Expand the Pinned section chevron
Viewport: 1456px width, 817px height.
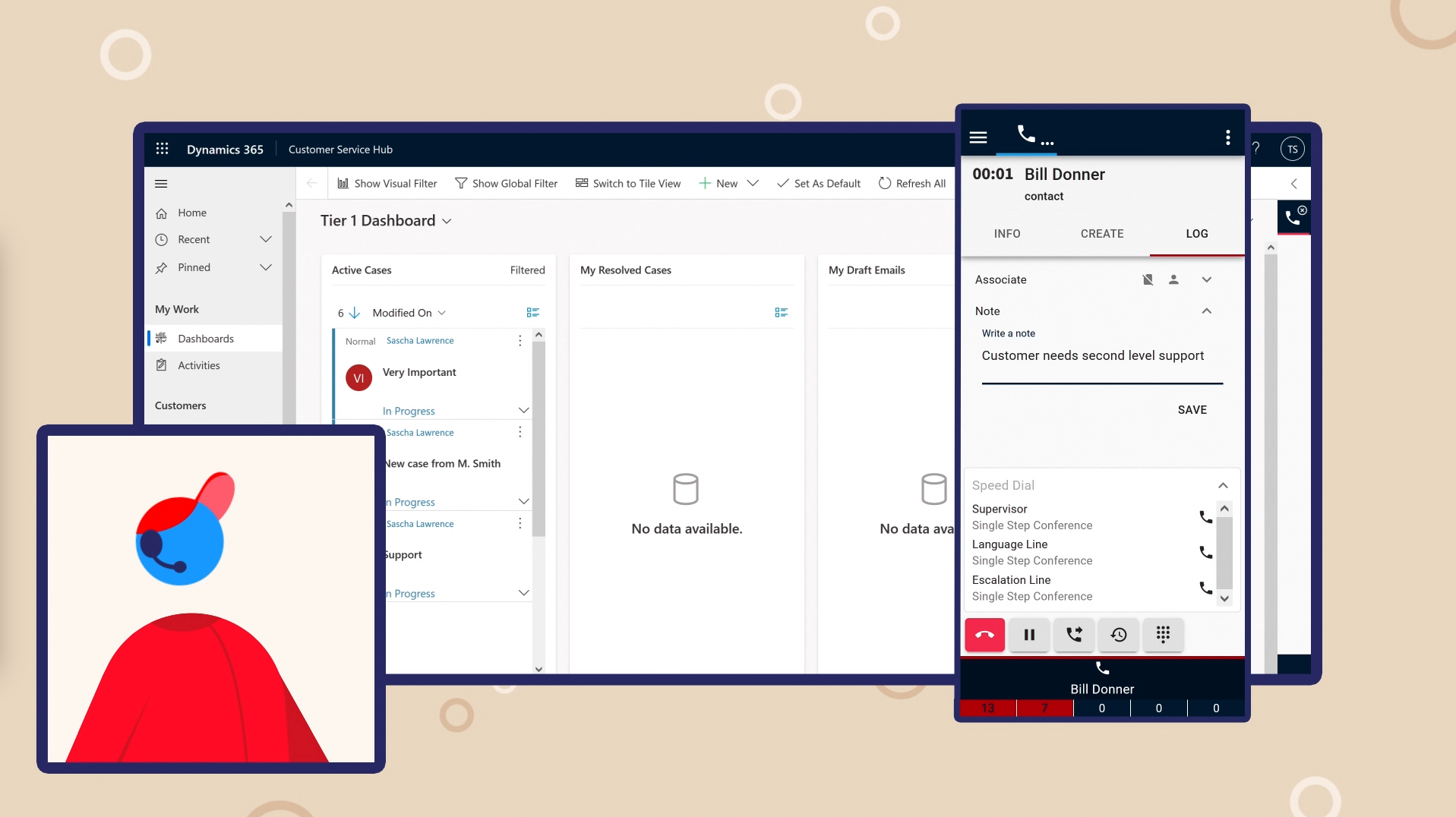pos(266,267)
